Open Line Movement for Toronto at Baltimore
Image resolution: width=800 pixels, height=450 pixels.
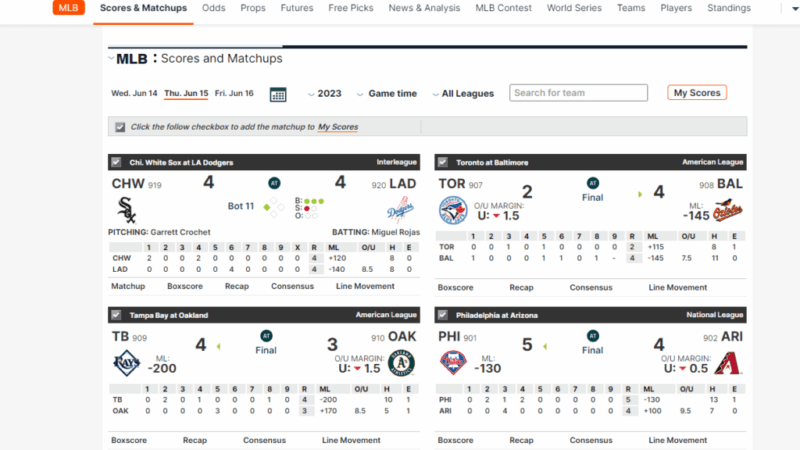[x=678, y=288]
